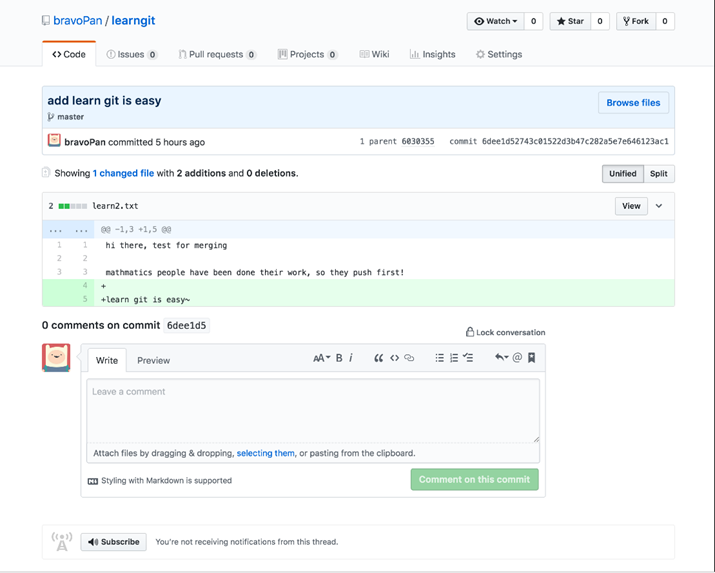
Task: Insert a quote in the comment
Action: click(x=378, y=358)
